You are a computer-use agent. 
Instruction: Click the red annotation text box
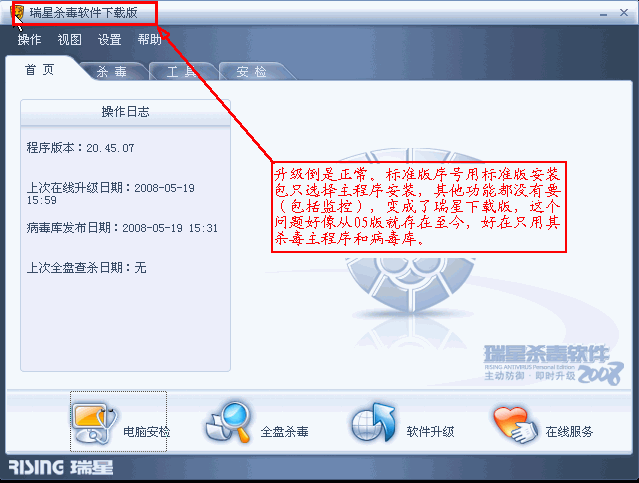click(x=419, y=207)
